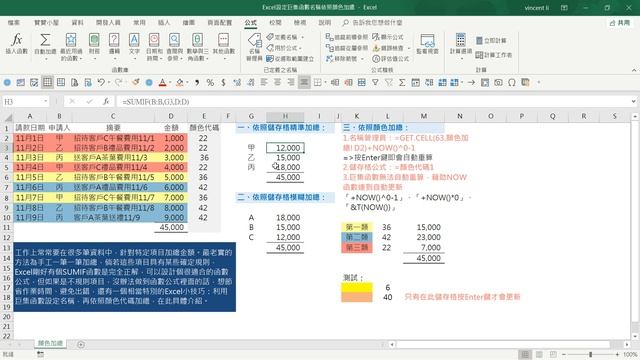Open the Text functions library

[x=134, y=46]
